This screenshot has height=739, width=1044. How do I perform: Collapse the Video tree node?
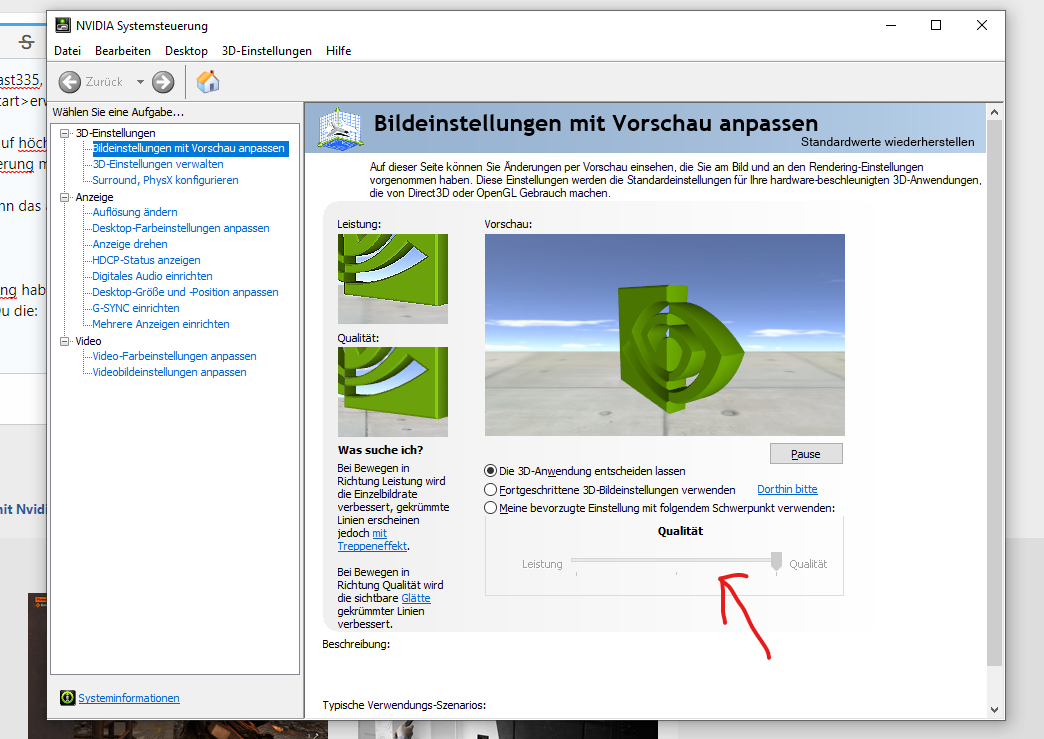coord(65,341)
